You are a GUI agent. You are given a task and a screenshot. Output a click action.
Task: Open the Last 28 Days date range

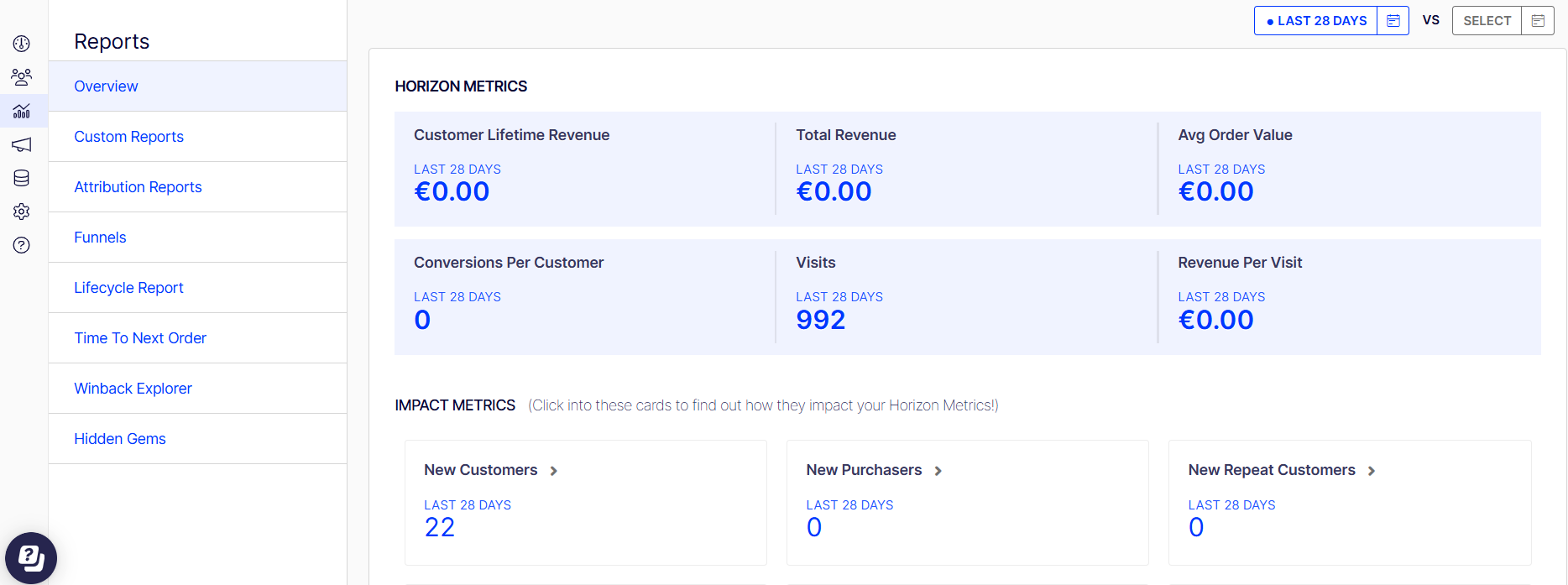[1316, 21]
